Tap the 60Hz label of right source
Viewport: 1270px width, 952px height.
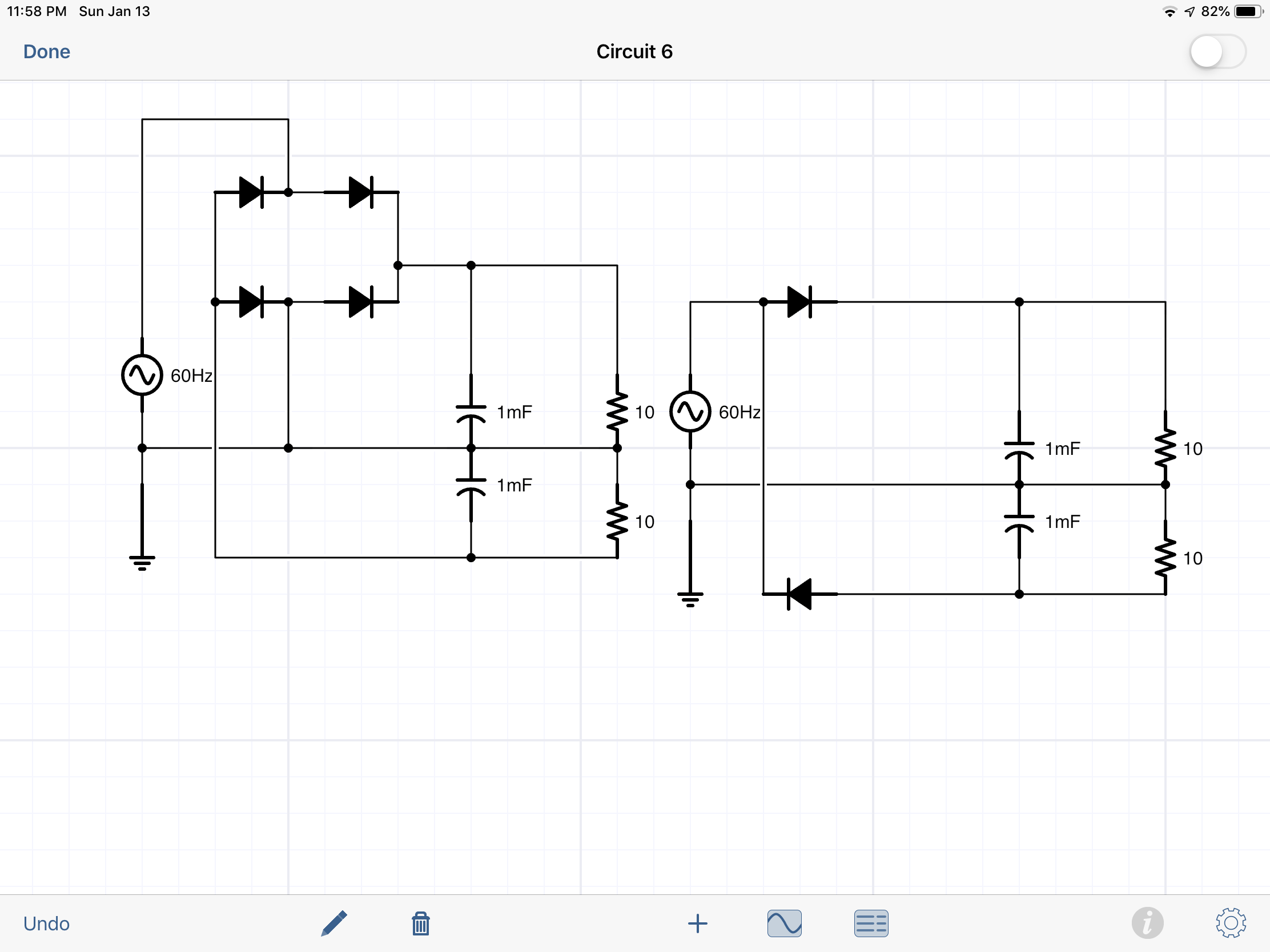(740, 412)
